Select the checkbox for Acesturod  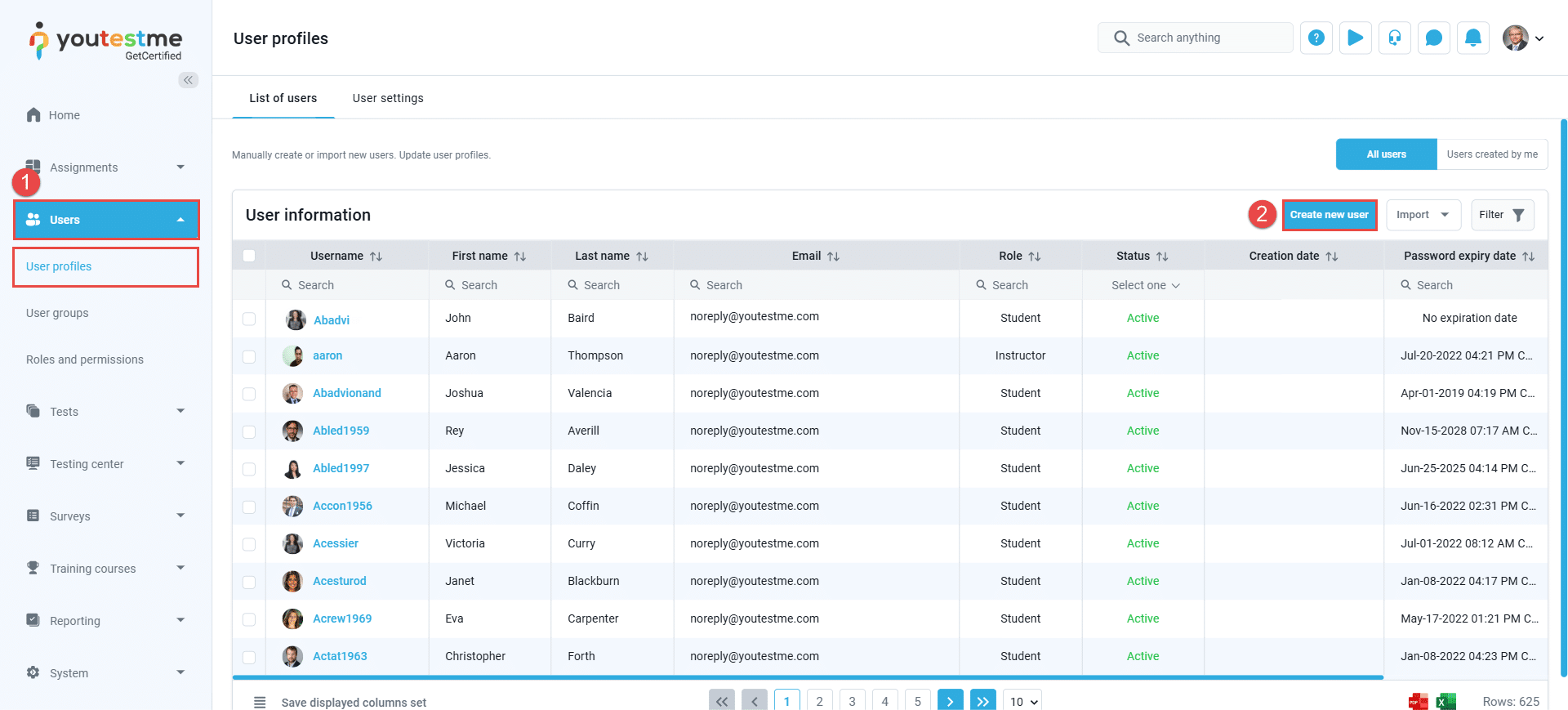click(x=249, y=582)
